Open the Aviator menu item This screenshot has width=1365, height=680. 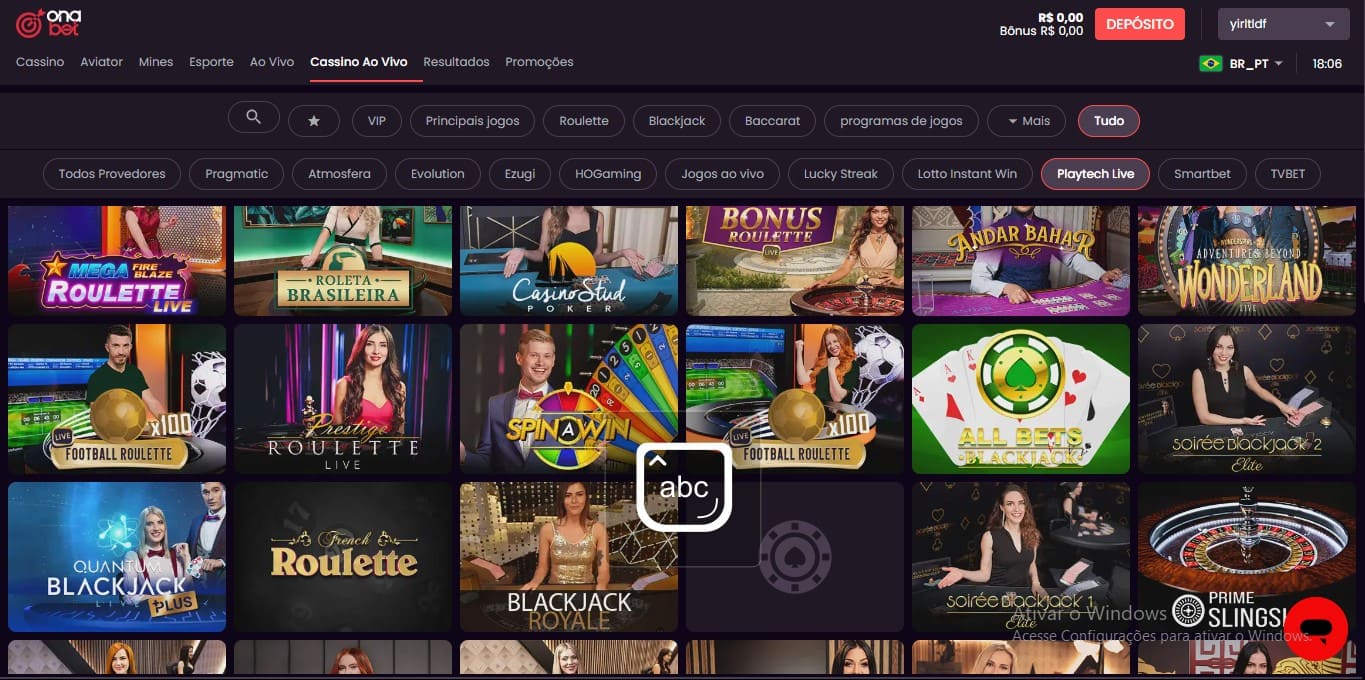point(102,62)
